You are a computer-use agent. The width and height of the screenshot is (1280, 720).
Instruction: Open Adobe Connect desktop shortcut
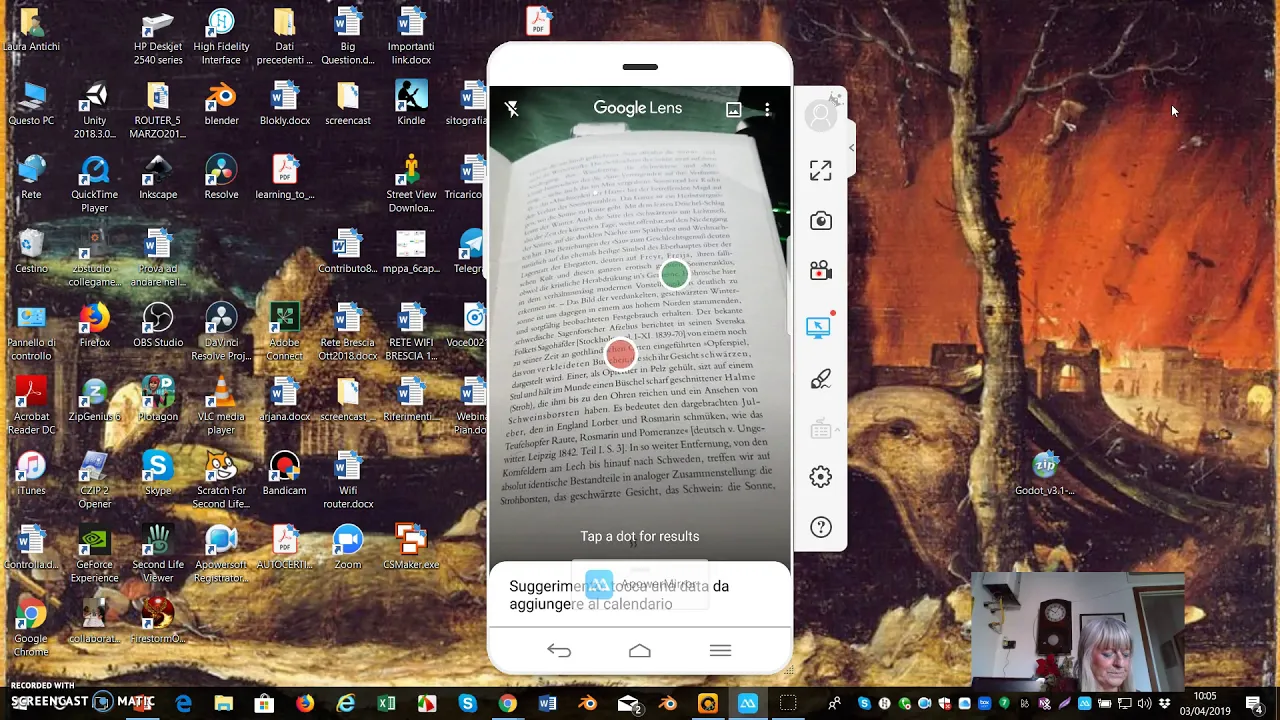[284, 333]
